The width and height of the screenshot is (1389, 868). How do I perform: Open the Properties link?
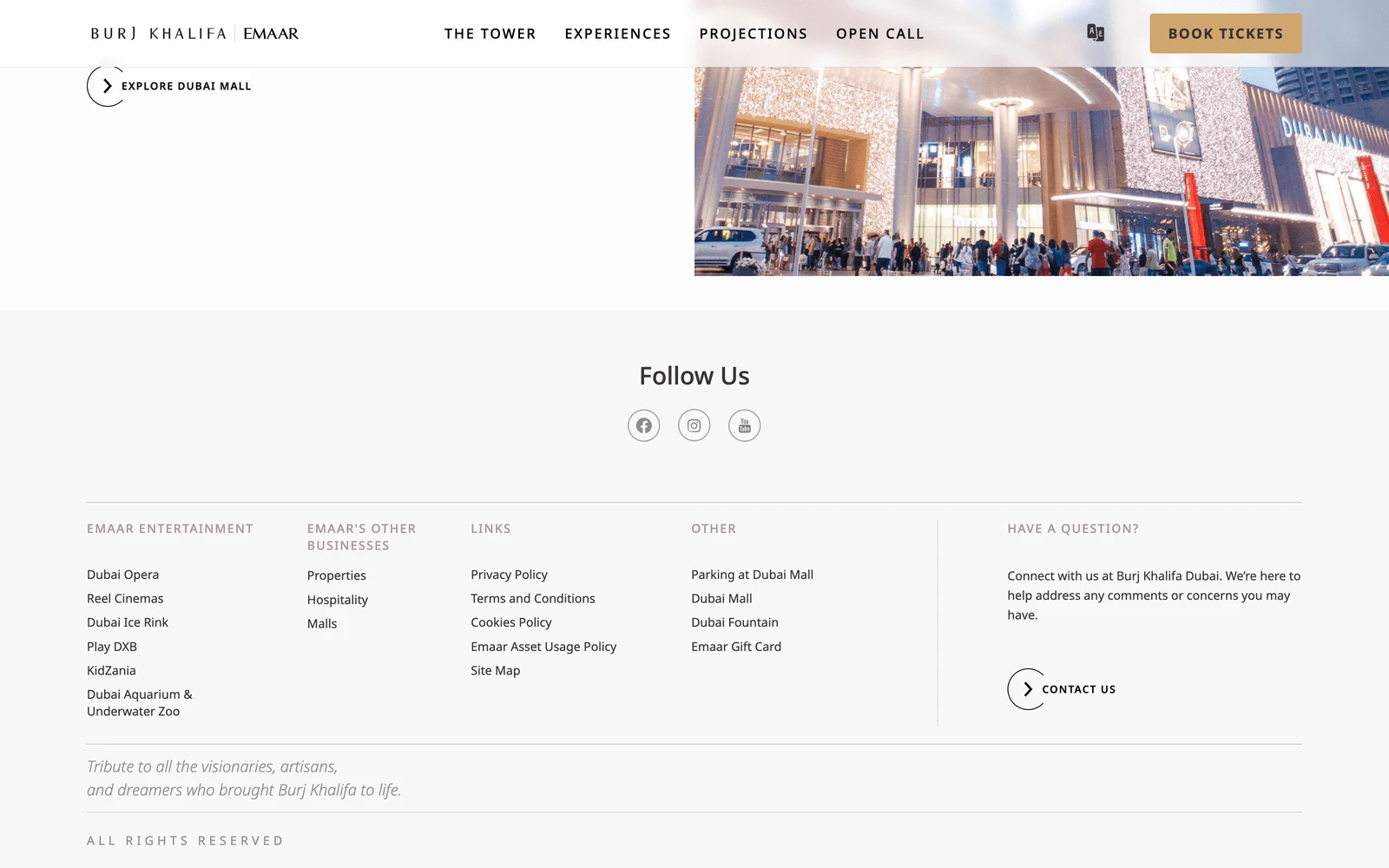click(x=337, y=575)
